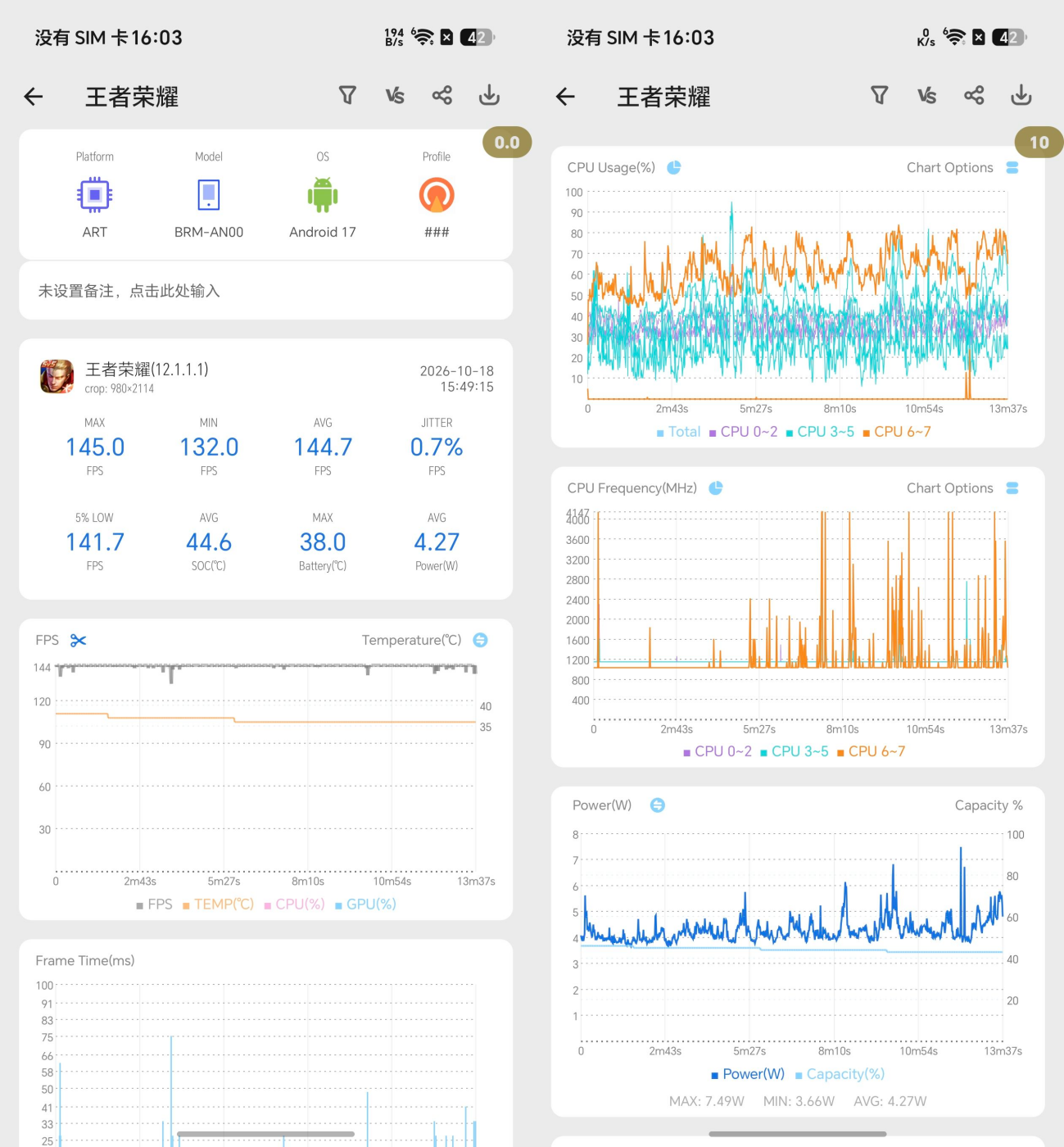This screenshot has height=1147, width=1064.
Task: Tap the AVG 144.7 FPS value
Action: 323,447
